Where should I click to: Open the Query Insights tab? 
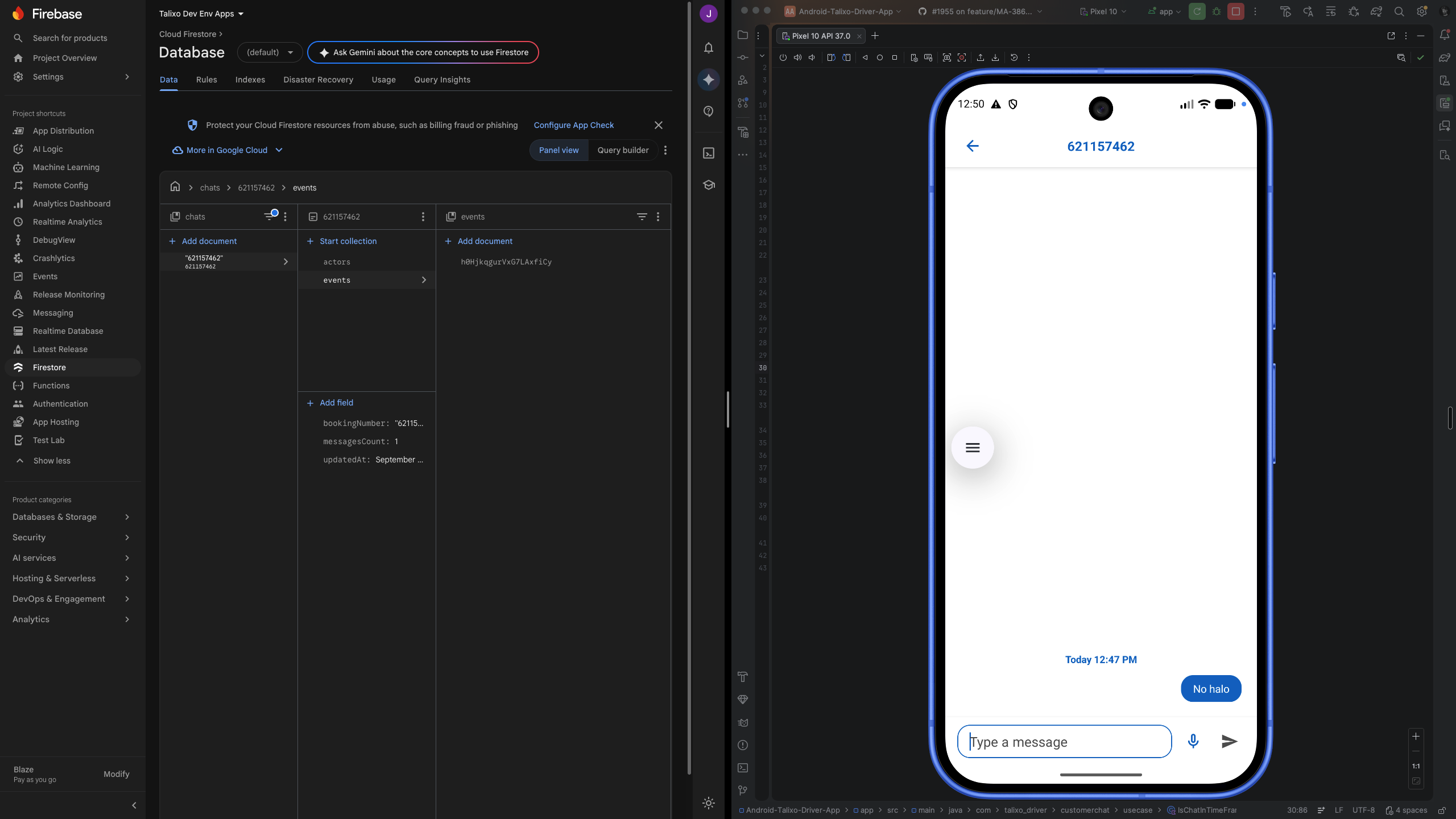click(442, 80)
